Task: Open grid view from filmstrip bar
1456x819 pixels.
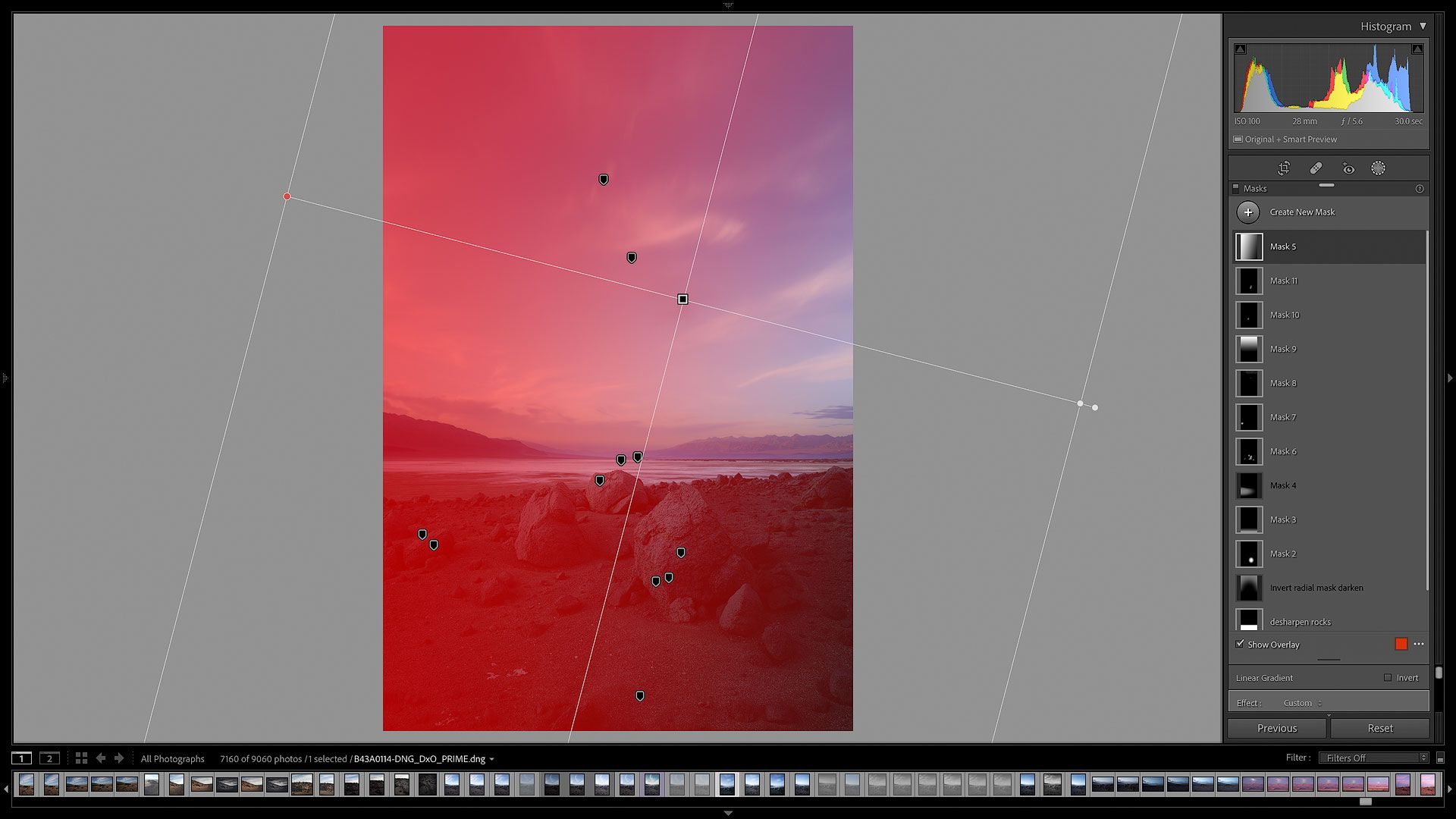Action: (x=81, y=758)
